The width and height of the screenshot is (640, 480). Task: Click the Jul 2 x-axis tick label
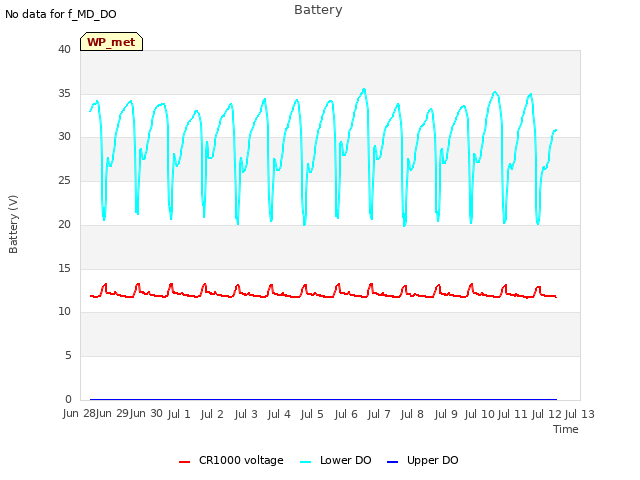212,414
